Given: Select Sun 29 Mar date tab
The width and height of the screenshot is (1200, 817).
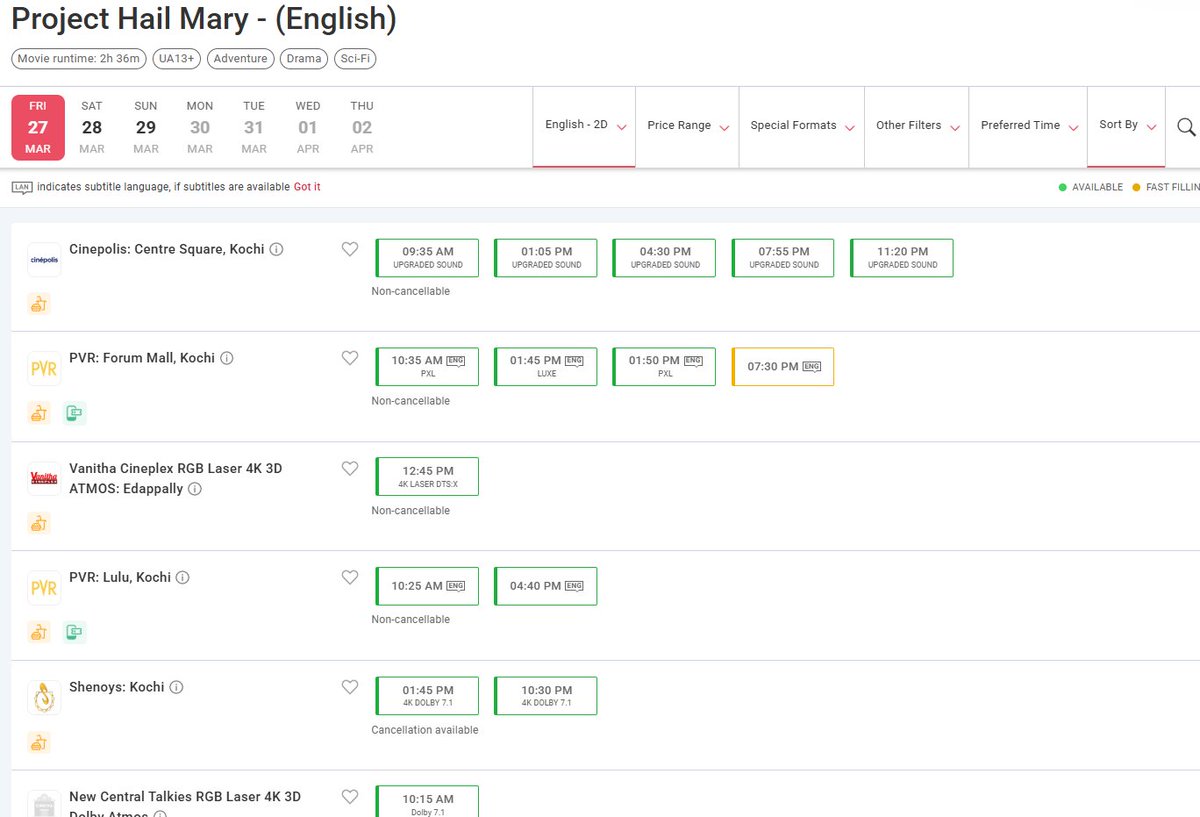Looking at the screenshot, I should pos(146,128).
